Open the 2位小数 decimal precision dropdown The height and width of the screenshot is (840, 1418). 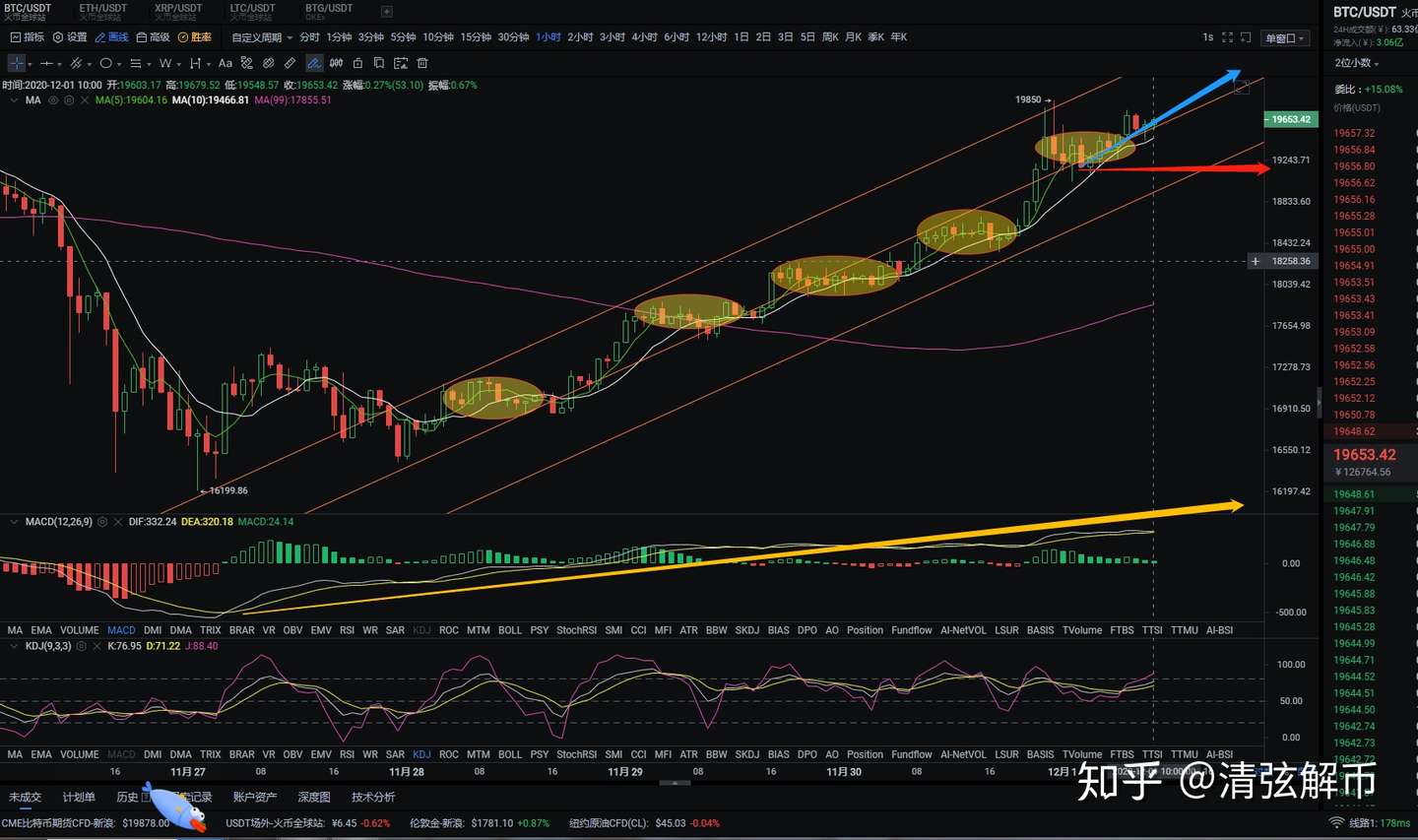click(x=1357, y=63)
